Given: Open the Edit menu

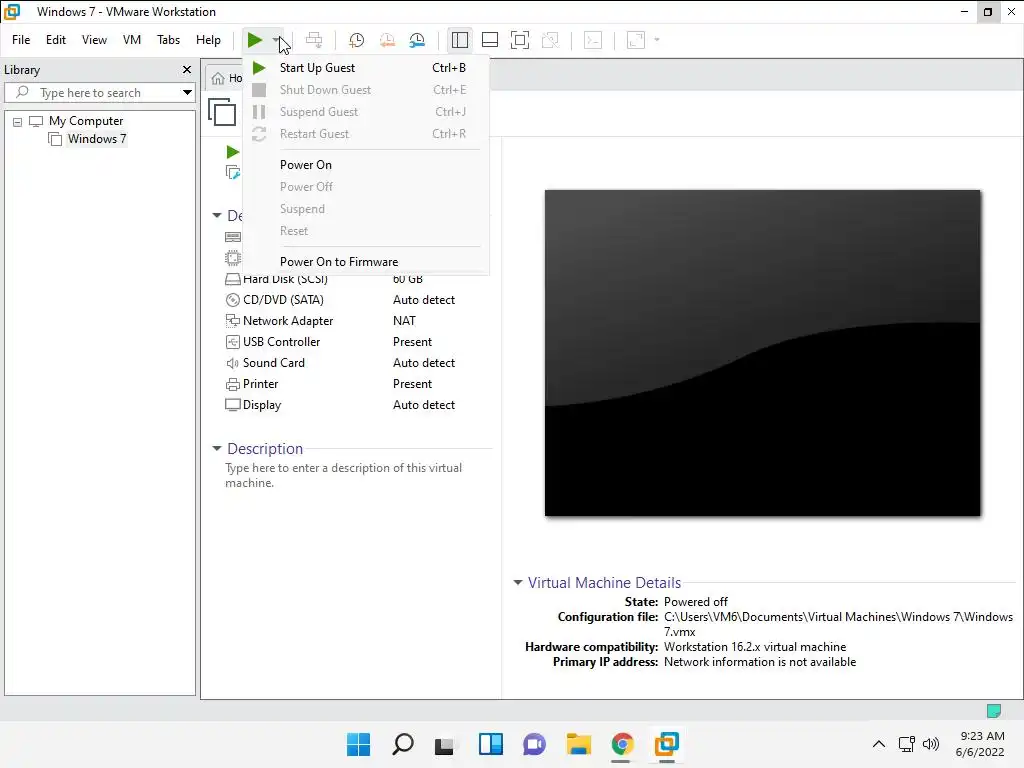Looking at the screenshot, I should [x=56, y=40].
